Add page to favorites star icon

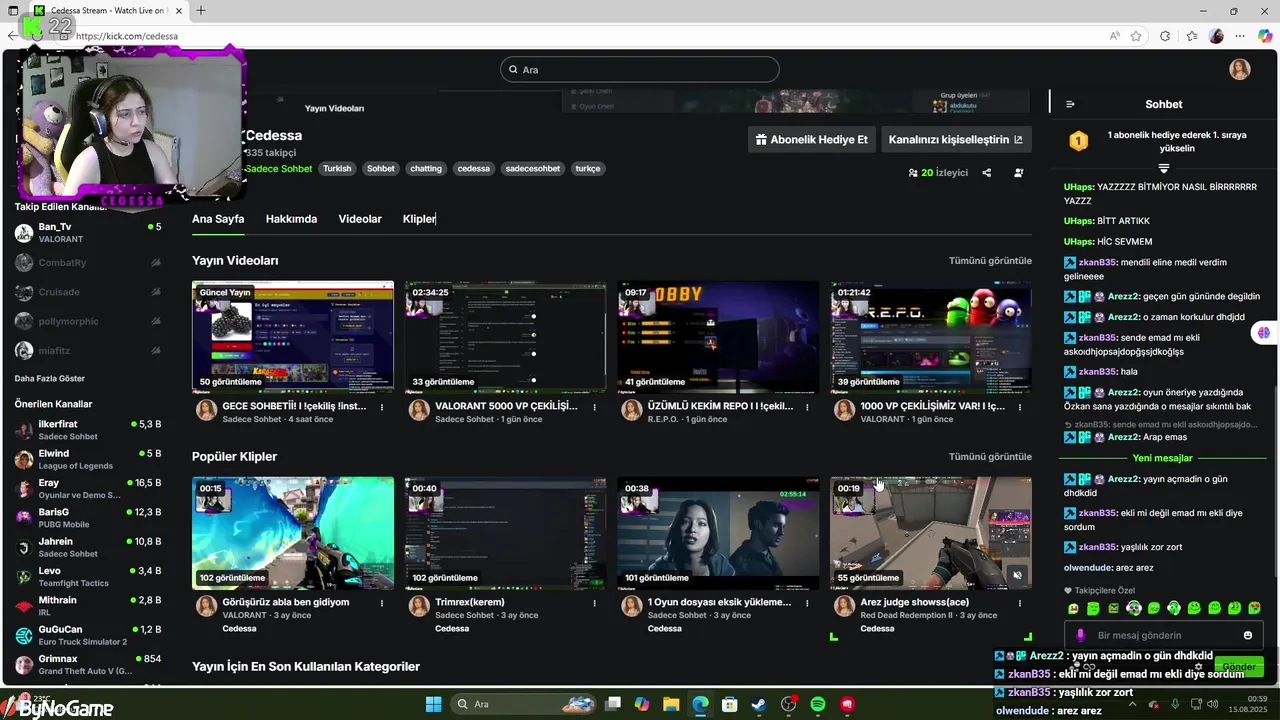pyautogui.click(x=1136, y=36)
